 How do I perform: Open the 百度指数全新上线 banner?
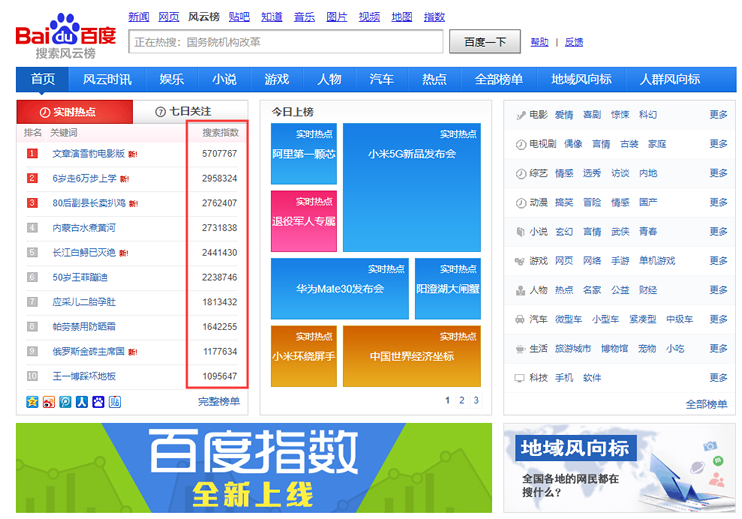[254, 468]
